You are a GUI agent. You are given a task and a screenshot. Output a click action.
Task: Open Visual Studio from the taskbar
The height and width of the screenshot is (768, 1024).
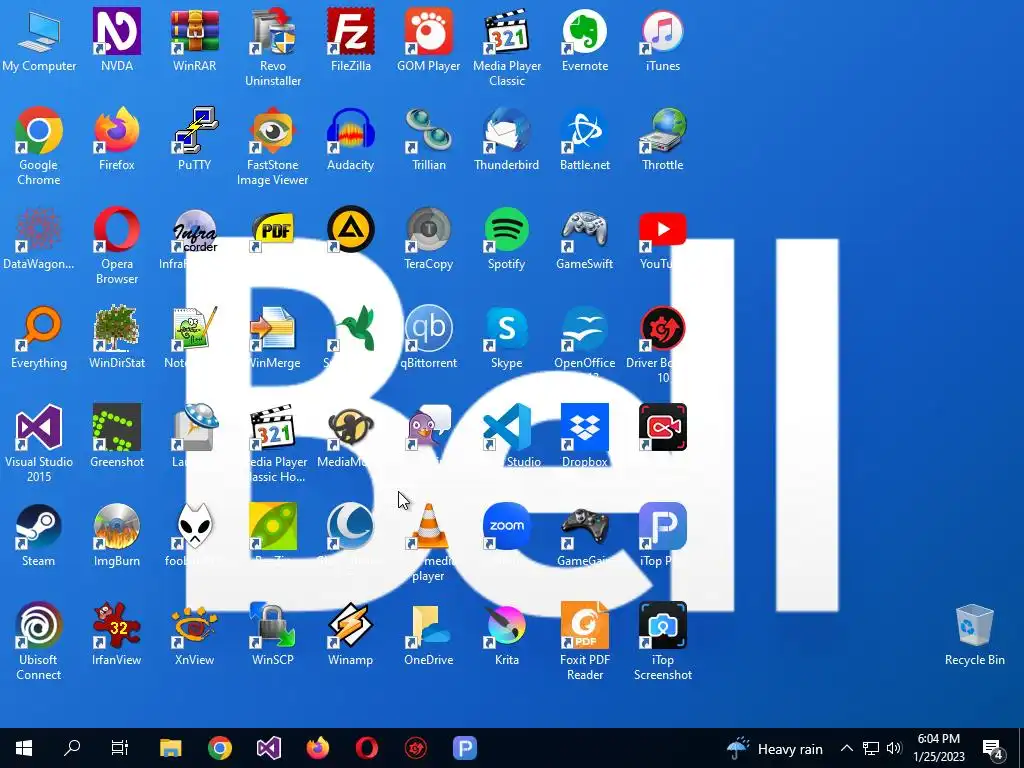pos(269,748)
